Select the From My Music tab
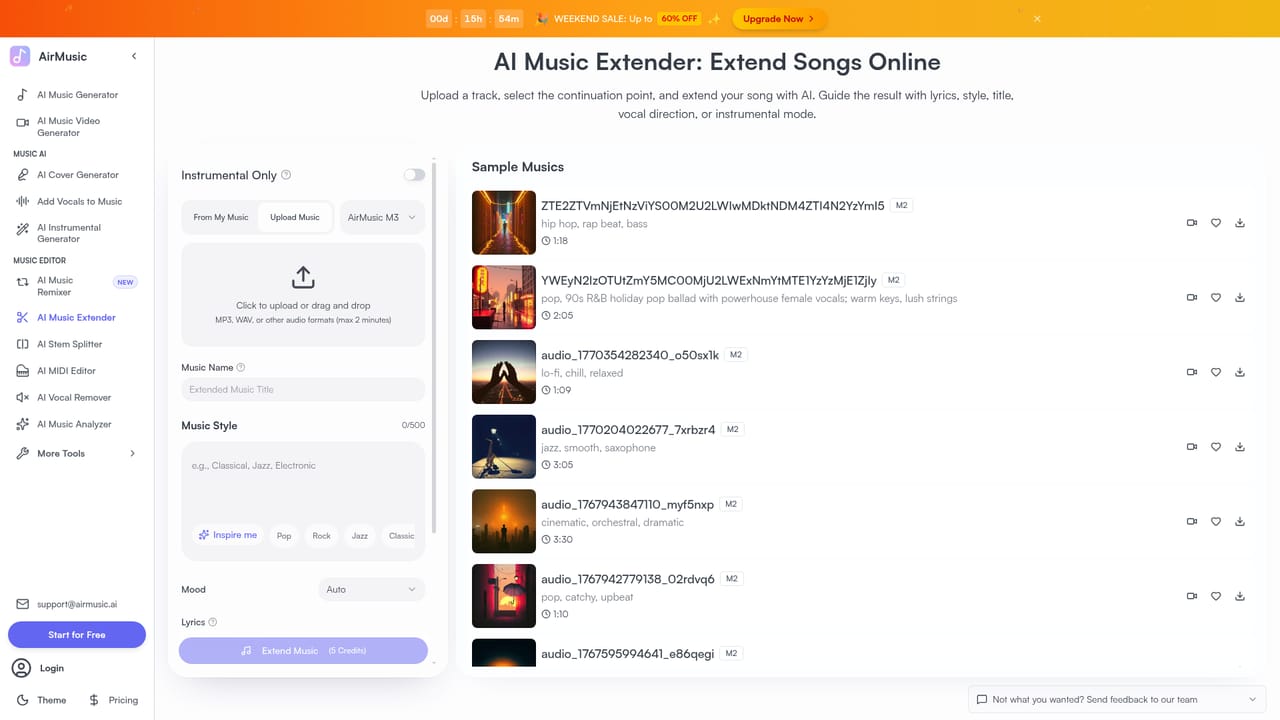 [221, 217]
